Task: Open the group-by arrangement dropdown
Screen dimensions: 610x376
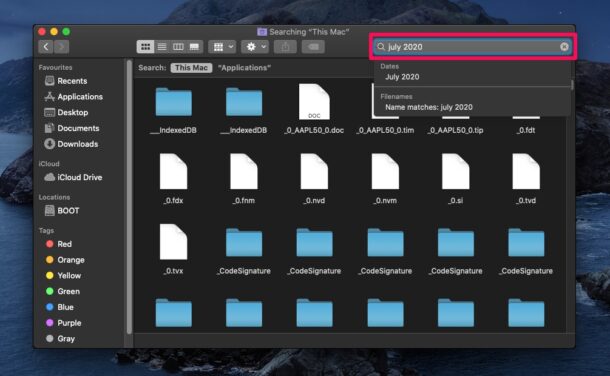Action: click(222, 47)
